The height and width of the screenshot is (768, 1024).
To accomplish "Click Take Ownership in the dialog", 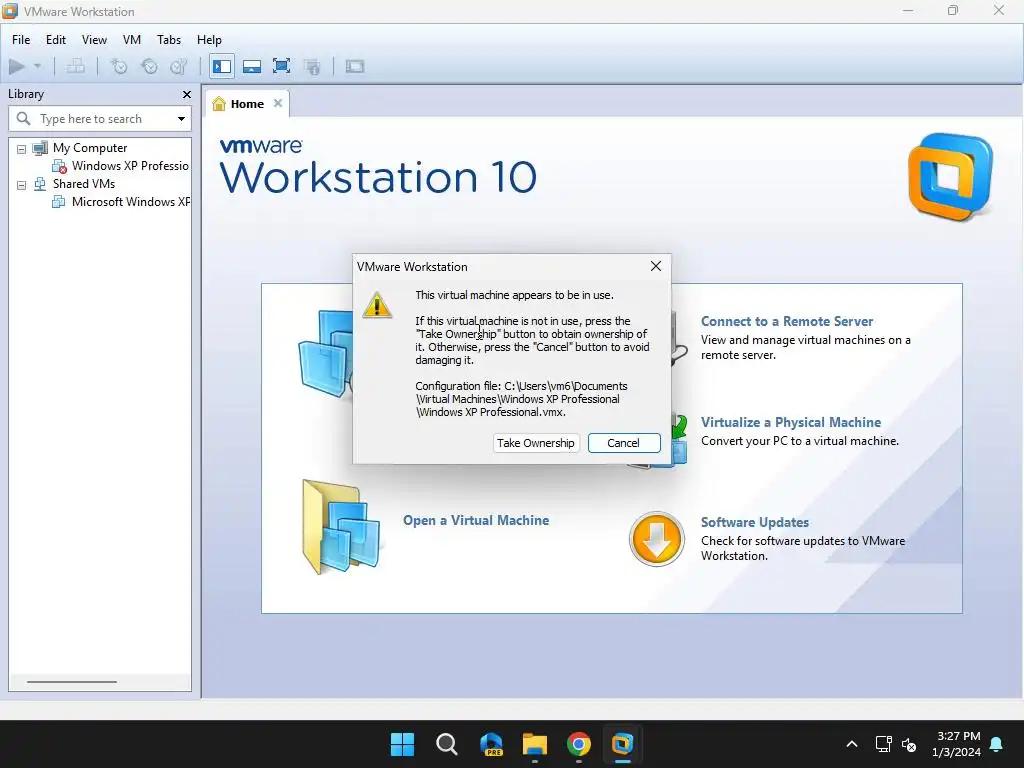I will [x=536, y=443].
